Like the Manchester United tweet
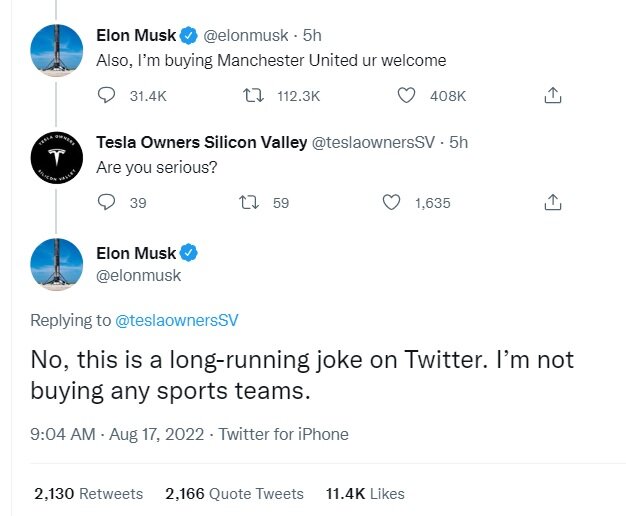Screen dimensions: 626x516 coord(407,96)
